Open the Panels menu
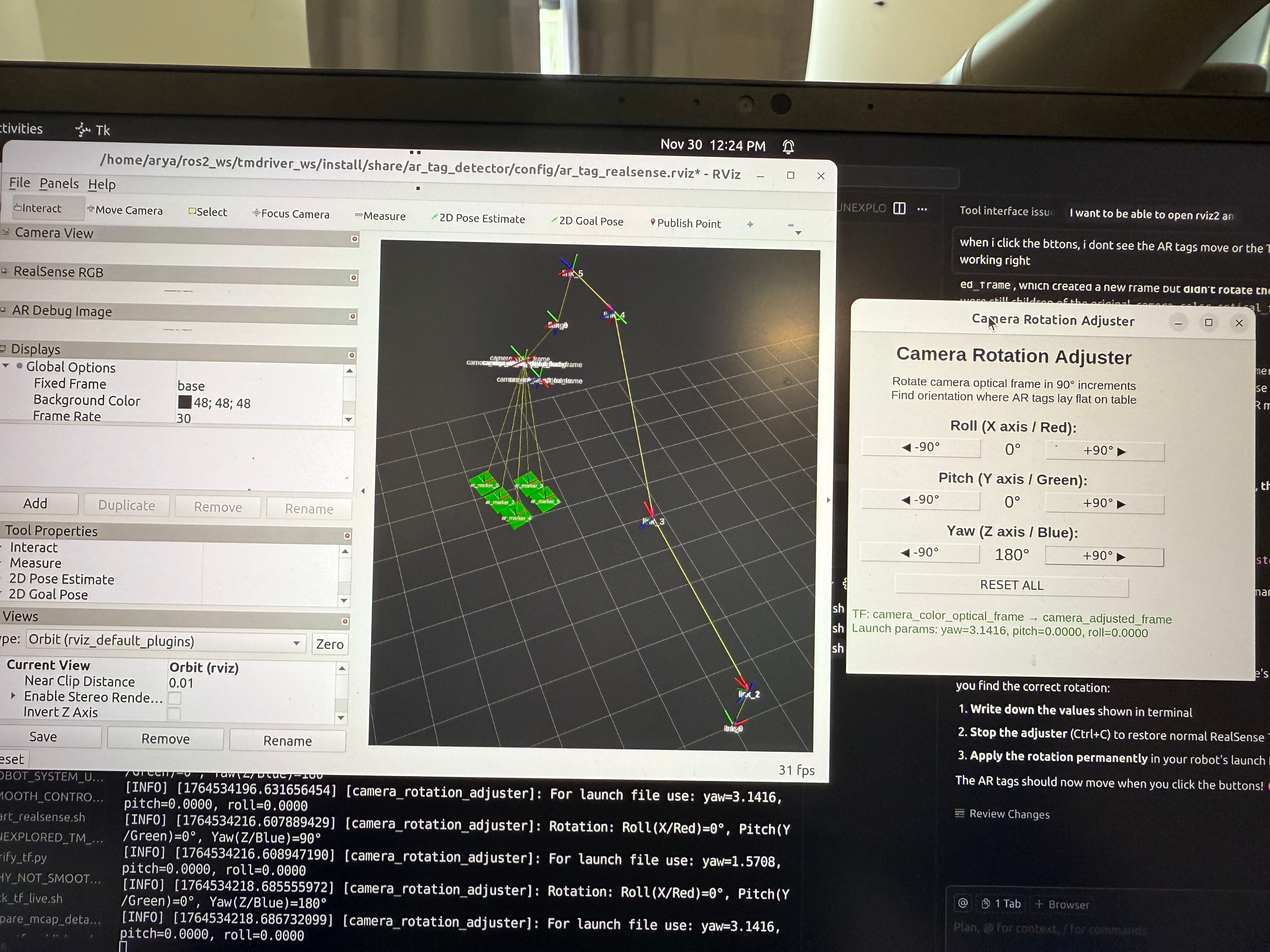 pos(59,184)
